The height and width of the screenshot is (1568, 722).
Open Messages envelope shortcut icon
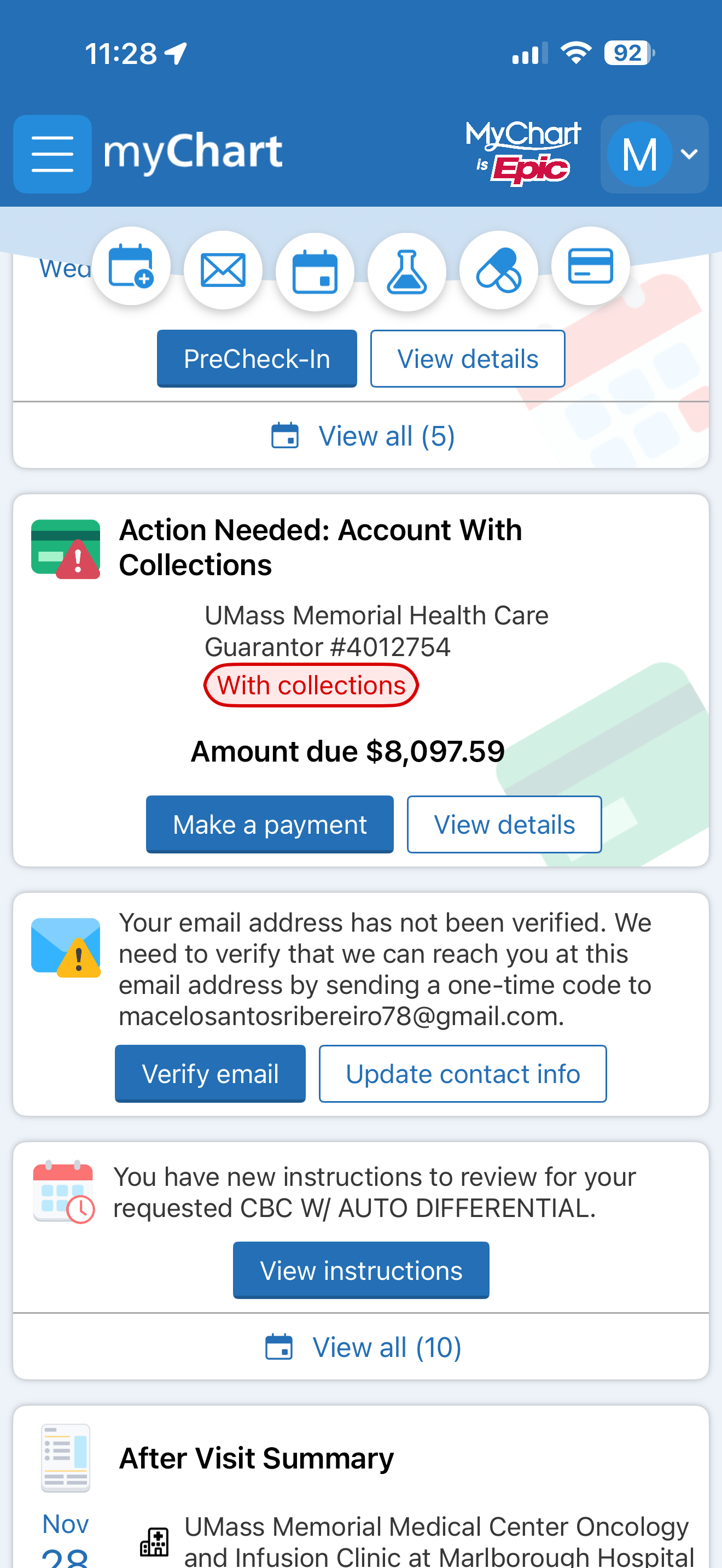pyautogui.click(x=223, y=270)
